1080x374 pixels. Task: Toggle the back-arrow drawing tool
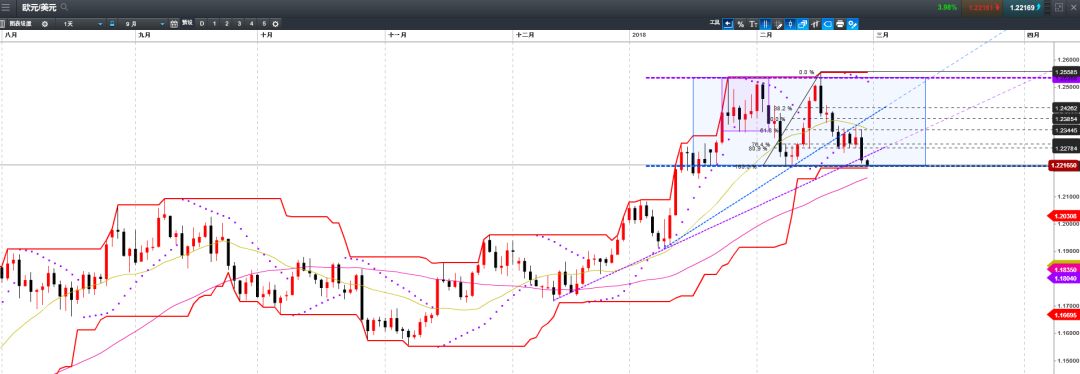[728, 24]
